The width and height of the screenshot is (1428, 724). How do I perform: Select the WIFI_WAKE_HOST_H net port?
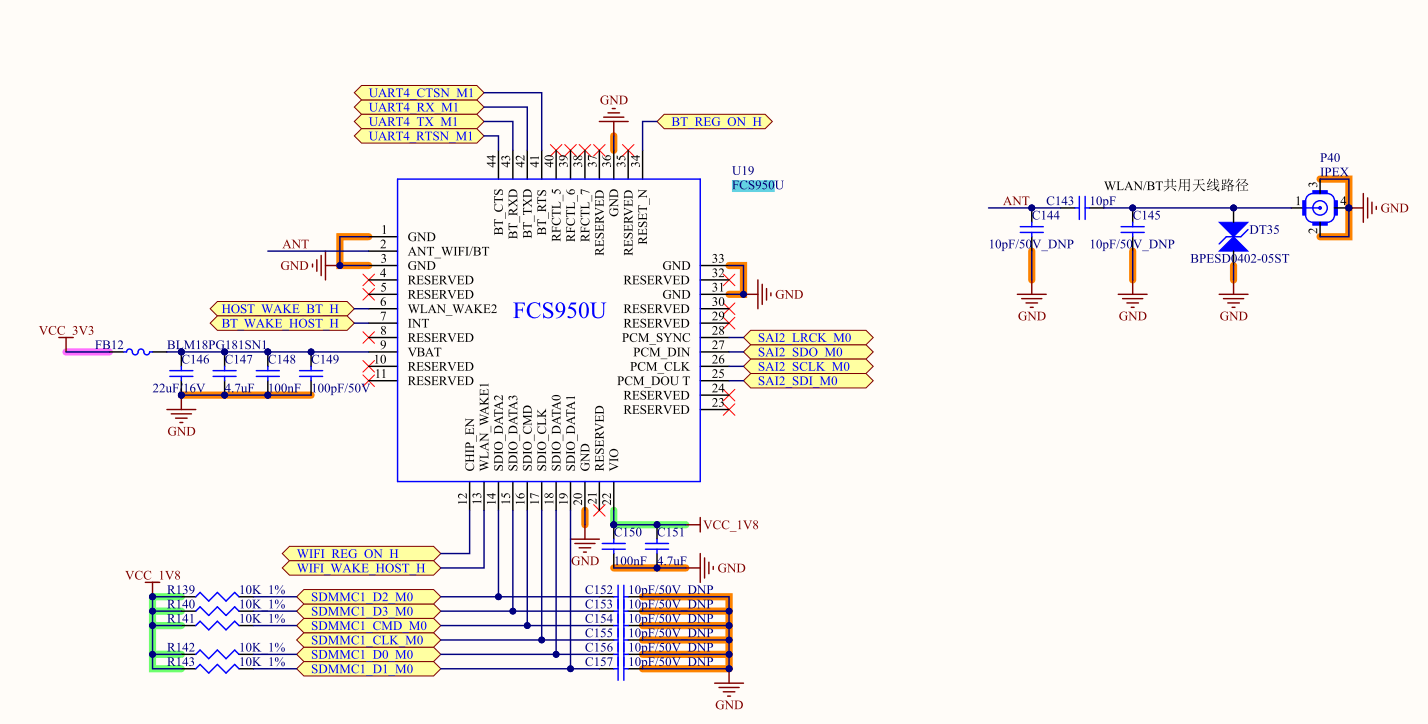tap(361, 568)
